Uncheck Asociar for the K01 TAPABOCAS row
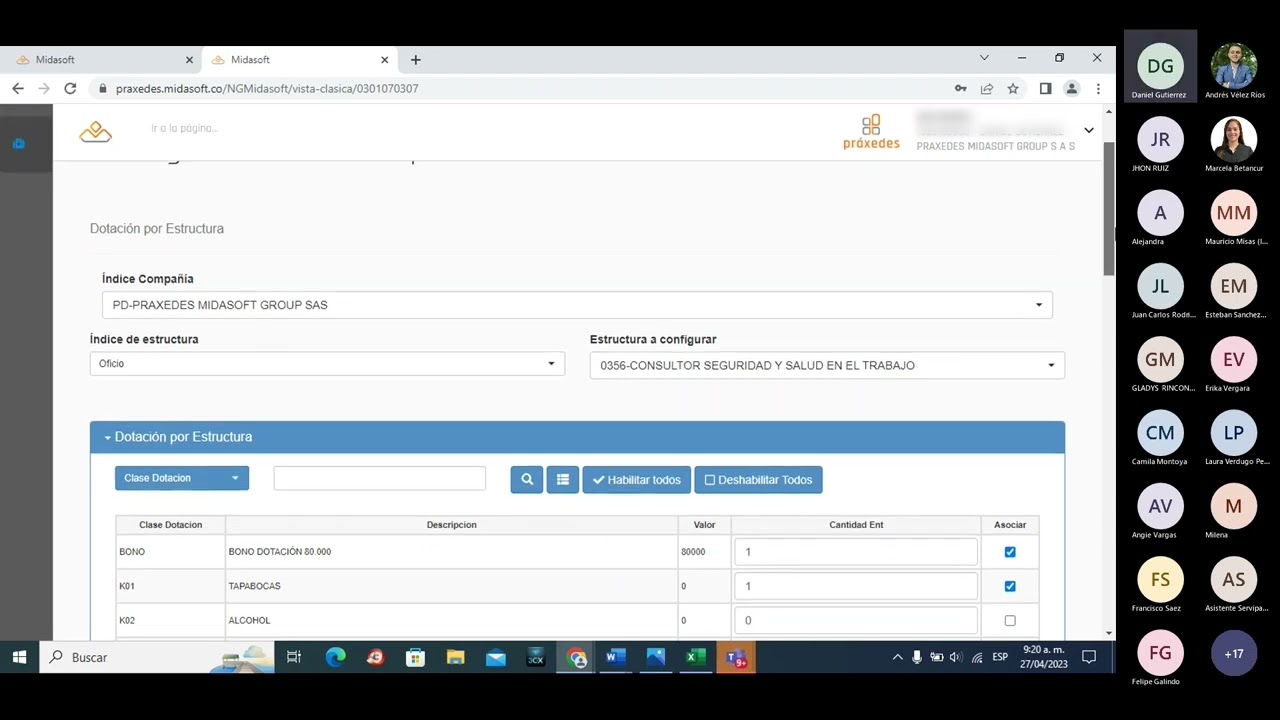The image size is (1280, 720). 1010,586
